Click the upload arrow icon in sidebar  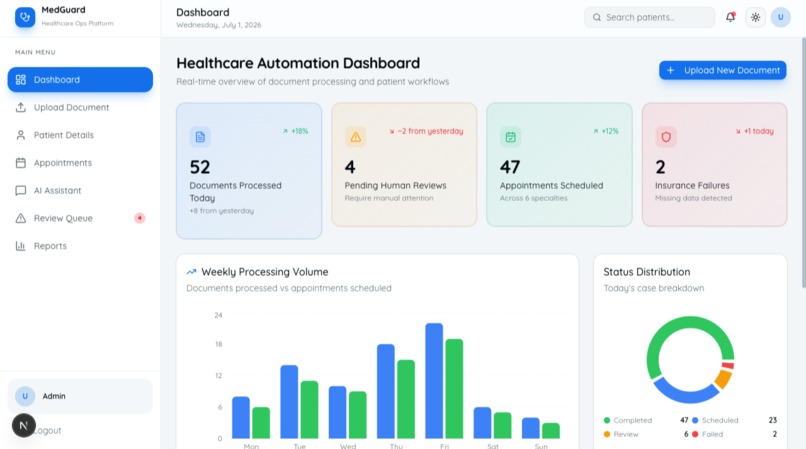click(21, 107)
